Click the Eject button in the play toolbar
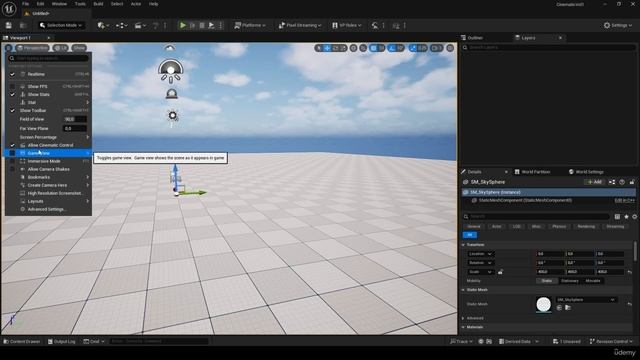The image size is (640, 360). [211, 25]
